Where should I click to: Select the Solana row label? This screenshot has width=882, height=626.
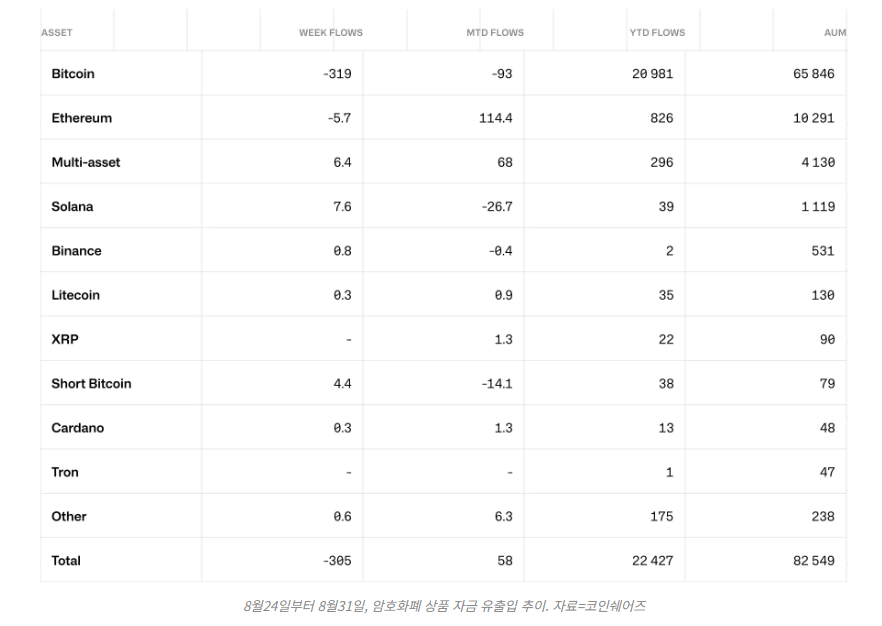(72, 207)
